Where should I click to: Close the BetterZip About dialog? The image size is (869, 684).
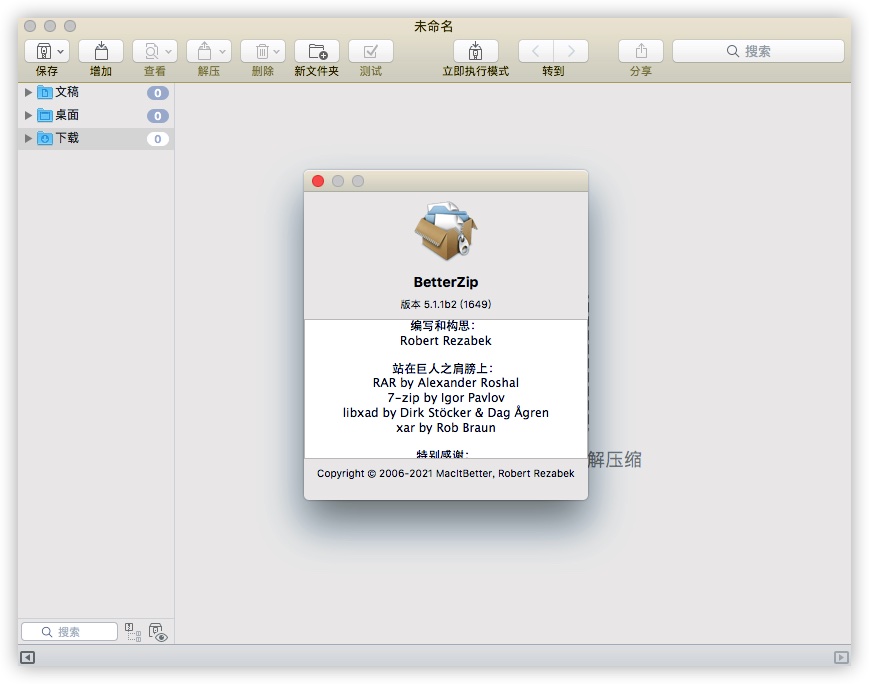[x=318, y=181]
